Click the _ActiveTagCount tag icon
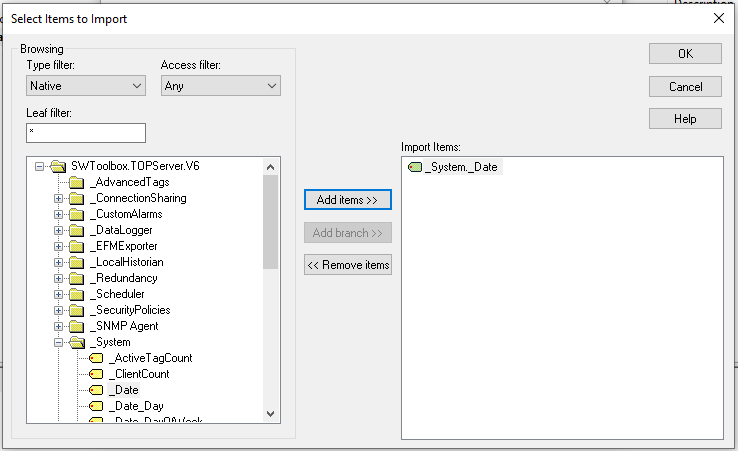Image resolution: width=738 pixels, height=451 pixels. pyautogui.click(x=96, y=358)
